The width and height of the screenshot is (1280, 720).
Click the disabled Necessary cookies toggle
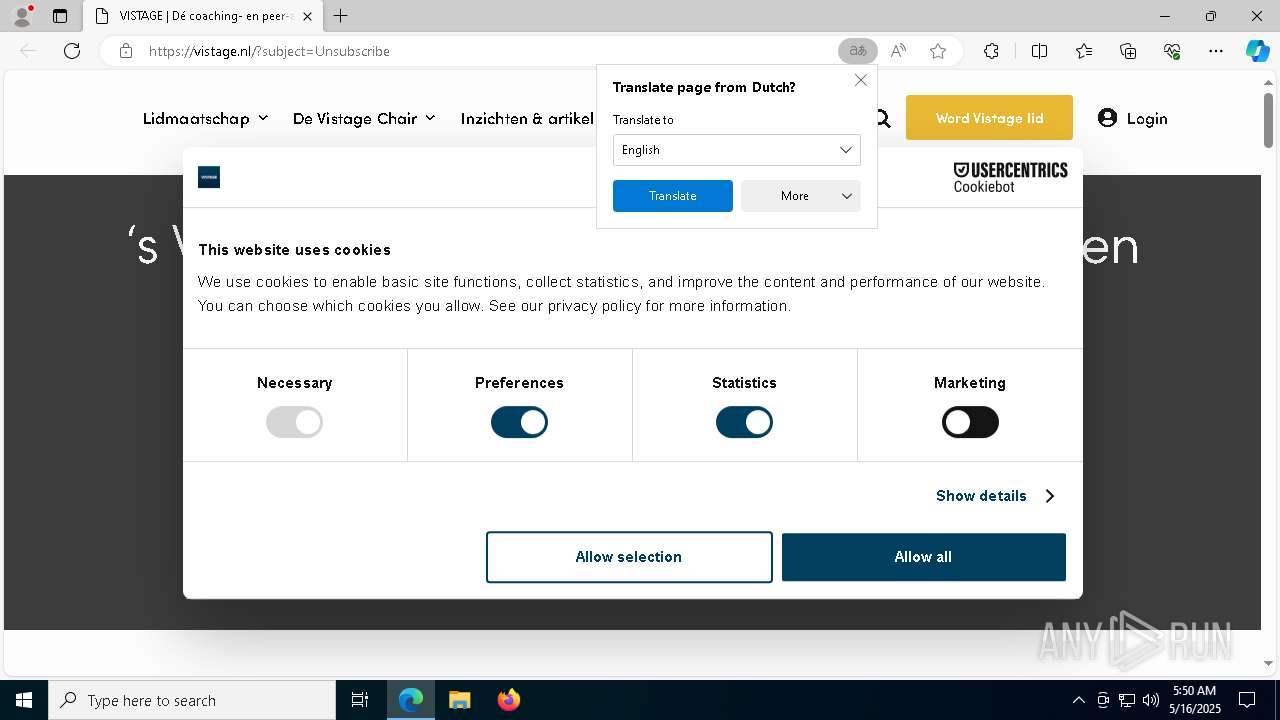(x=294, y=422)
